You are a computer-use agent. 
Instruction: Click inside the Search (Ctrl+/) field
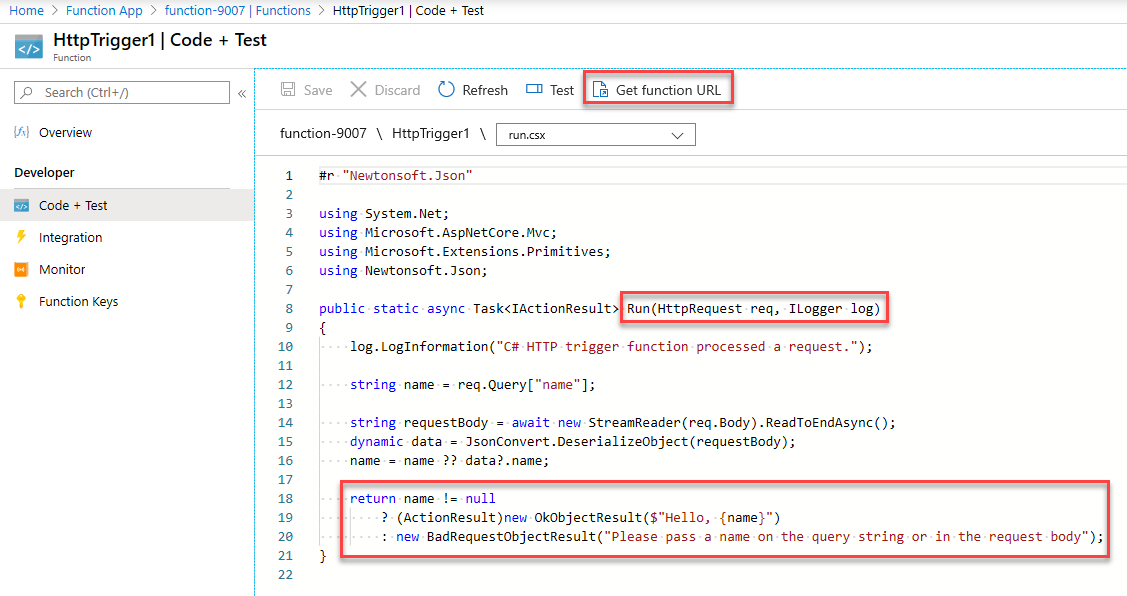120,92
